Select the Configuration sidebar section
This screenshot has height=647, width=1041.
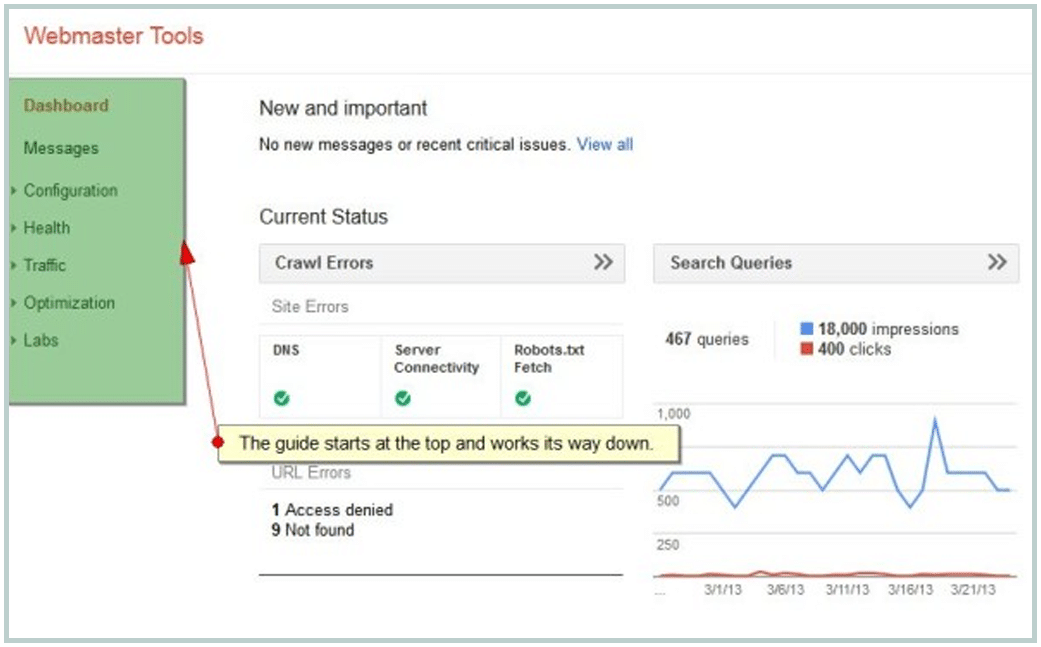(70, 190)
